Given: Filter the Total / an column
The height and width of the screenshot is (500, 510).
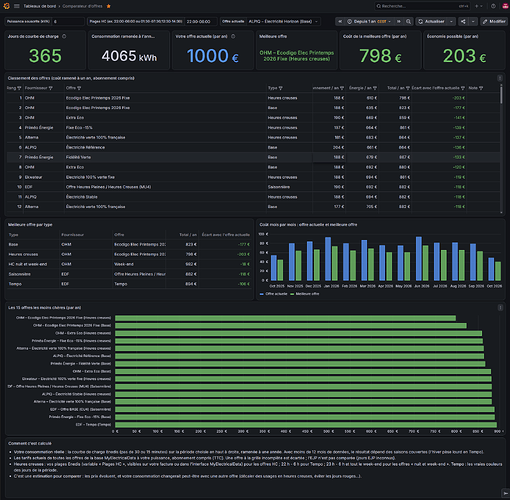Looking at the screenshot, I should [x=408, y=88].
